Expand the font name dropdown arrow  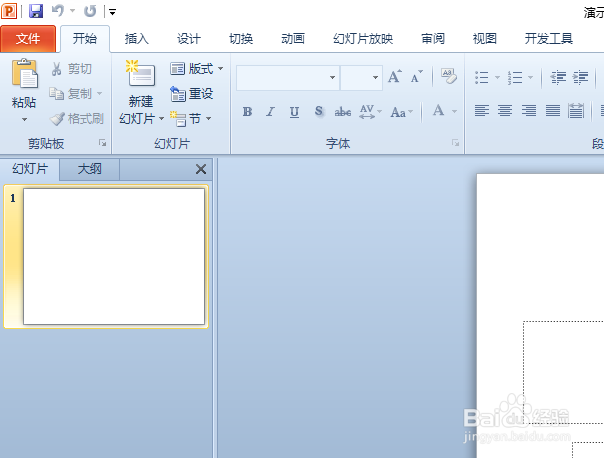332,78
